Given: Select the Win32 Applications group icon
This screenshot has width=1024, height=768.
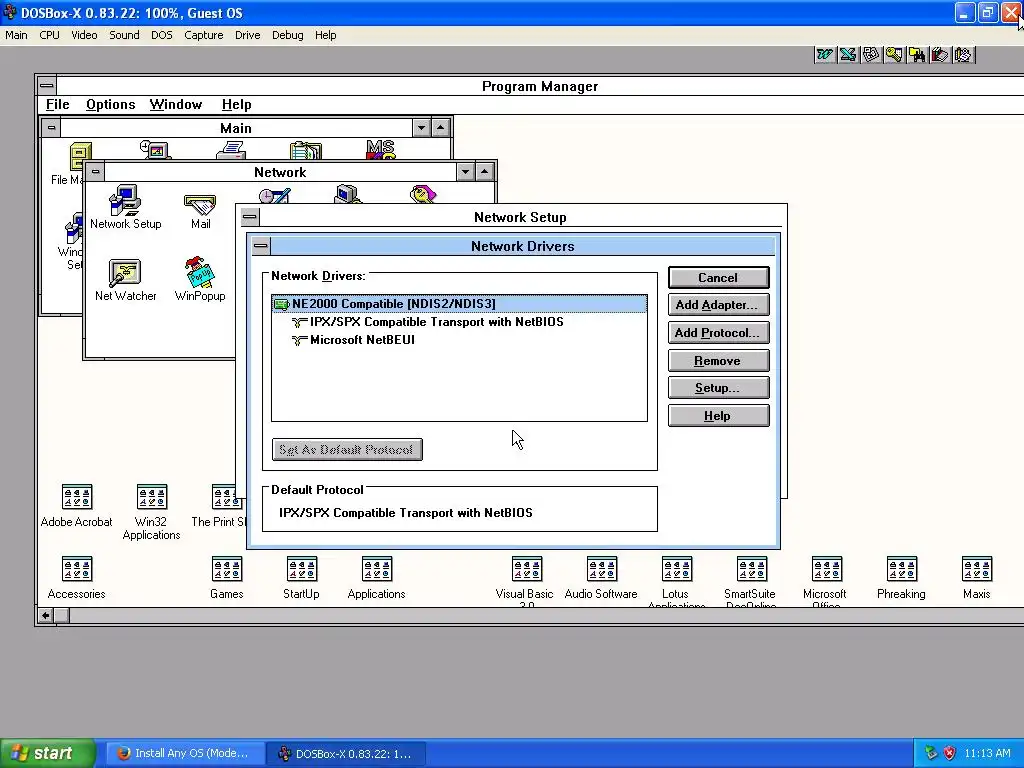Looking at the screenshot, I should pos(152,512).
